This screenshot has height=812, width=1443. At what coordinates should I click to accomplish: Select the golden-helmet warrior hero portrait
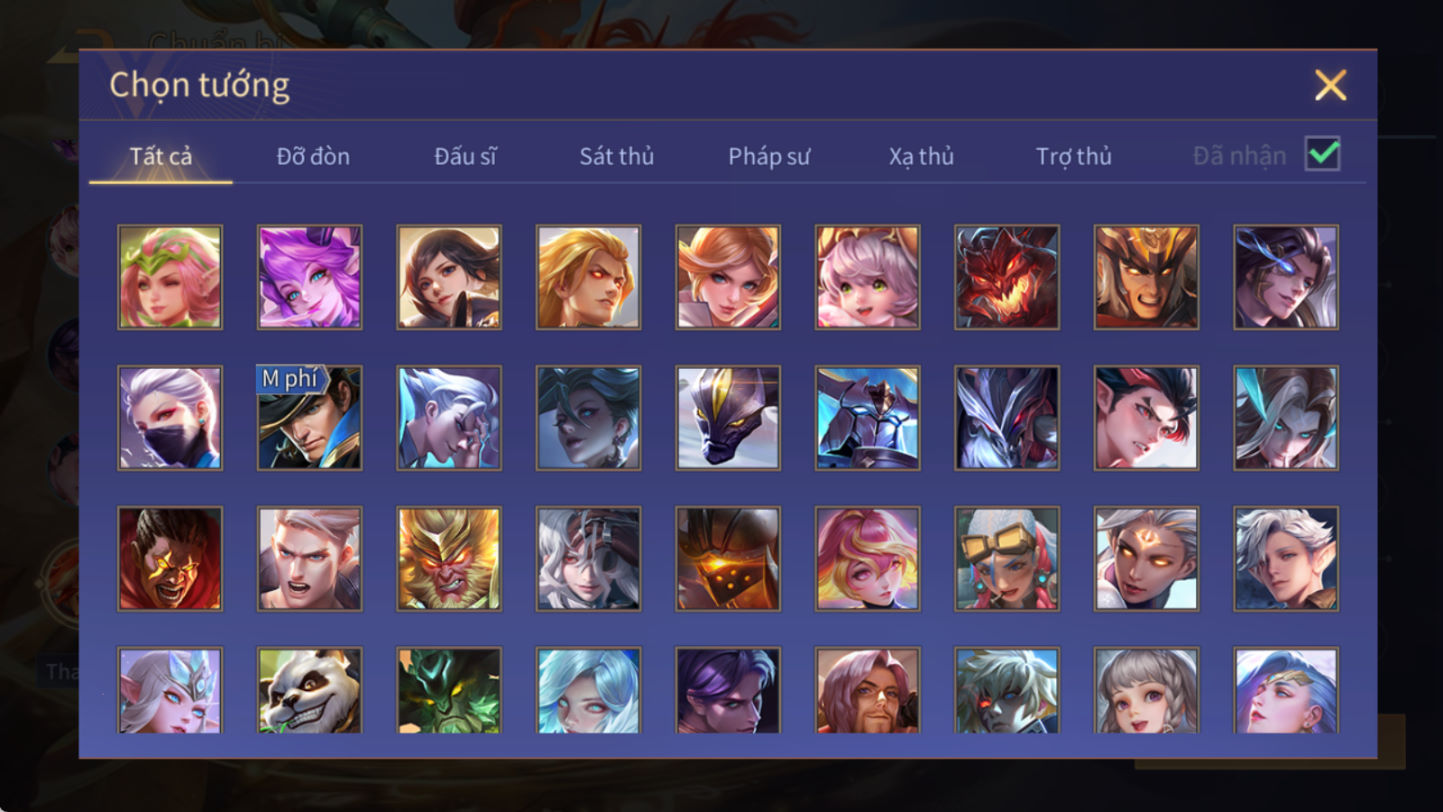click(x=1146, y=277)
